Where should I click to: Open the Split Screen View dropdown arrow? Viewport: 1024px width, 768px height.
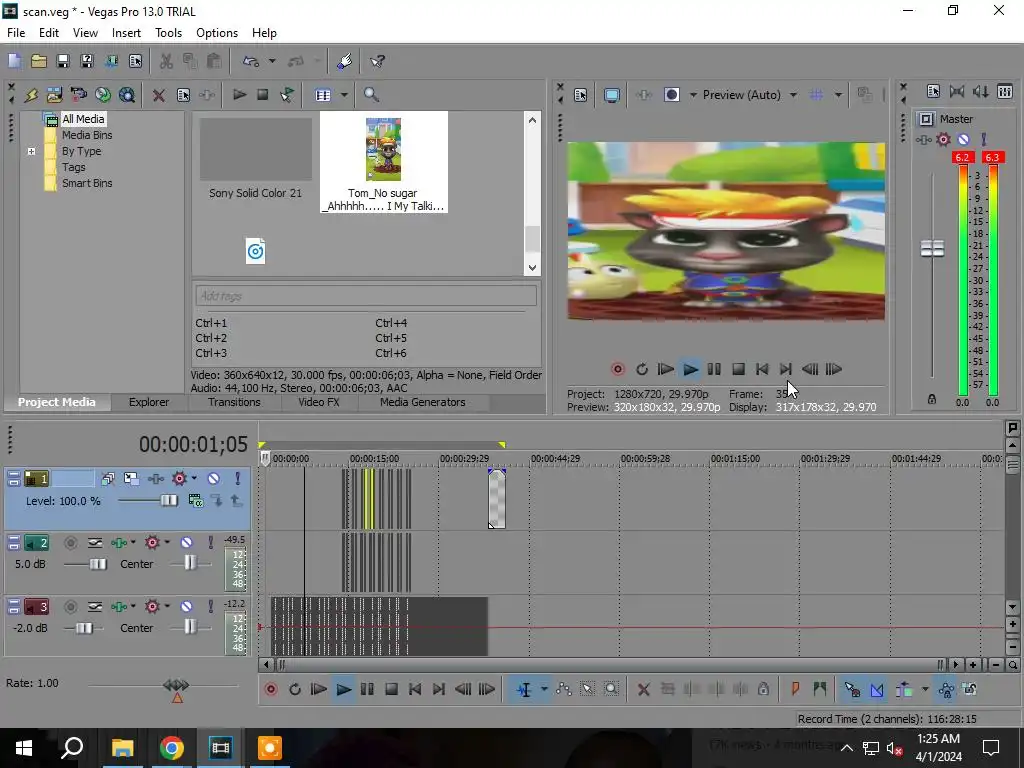click(x=693, y=95)
